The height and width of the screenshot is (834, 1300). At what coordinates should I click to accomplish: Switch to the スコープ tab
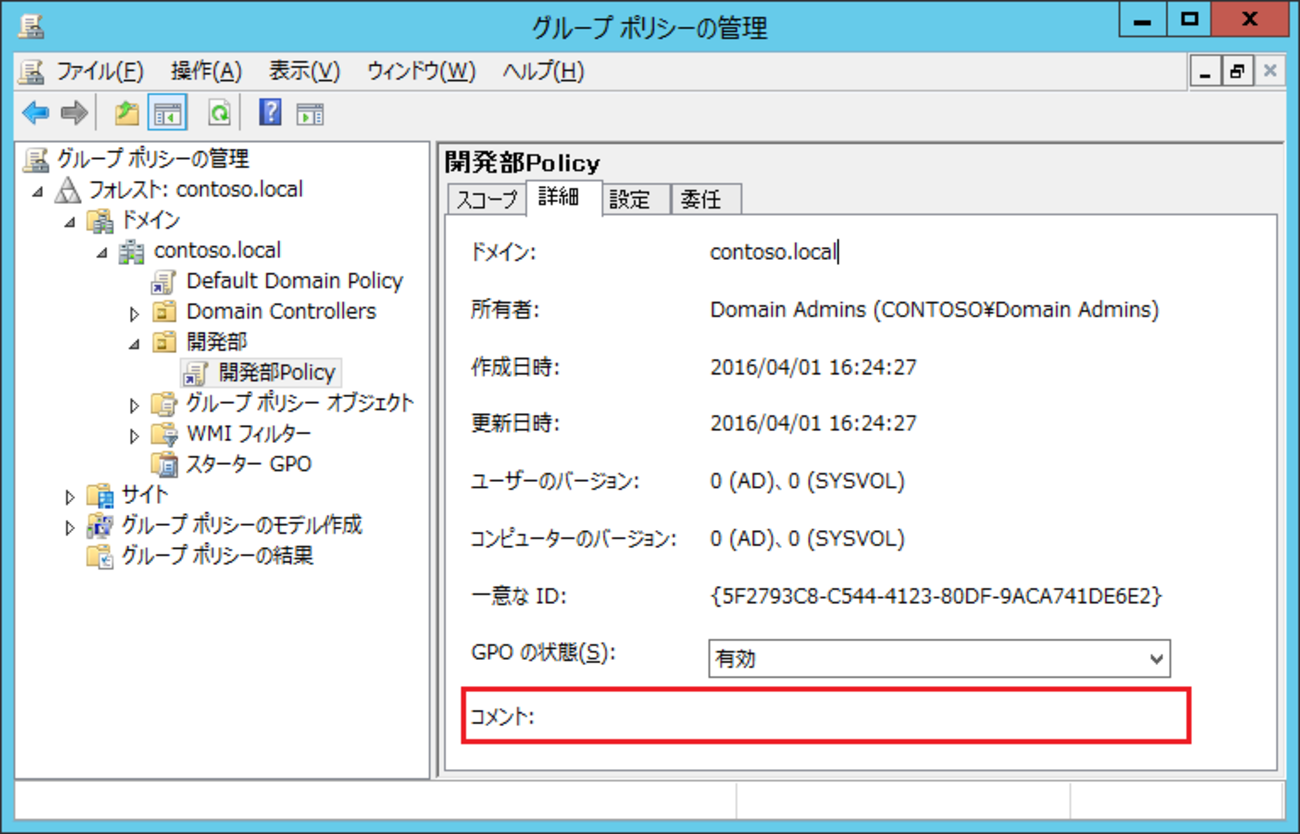click(x=487, y=199)
